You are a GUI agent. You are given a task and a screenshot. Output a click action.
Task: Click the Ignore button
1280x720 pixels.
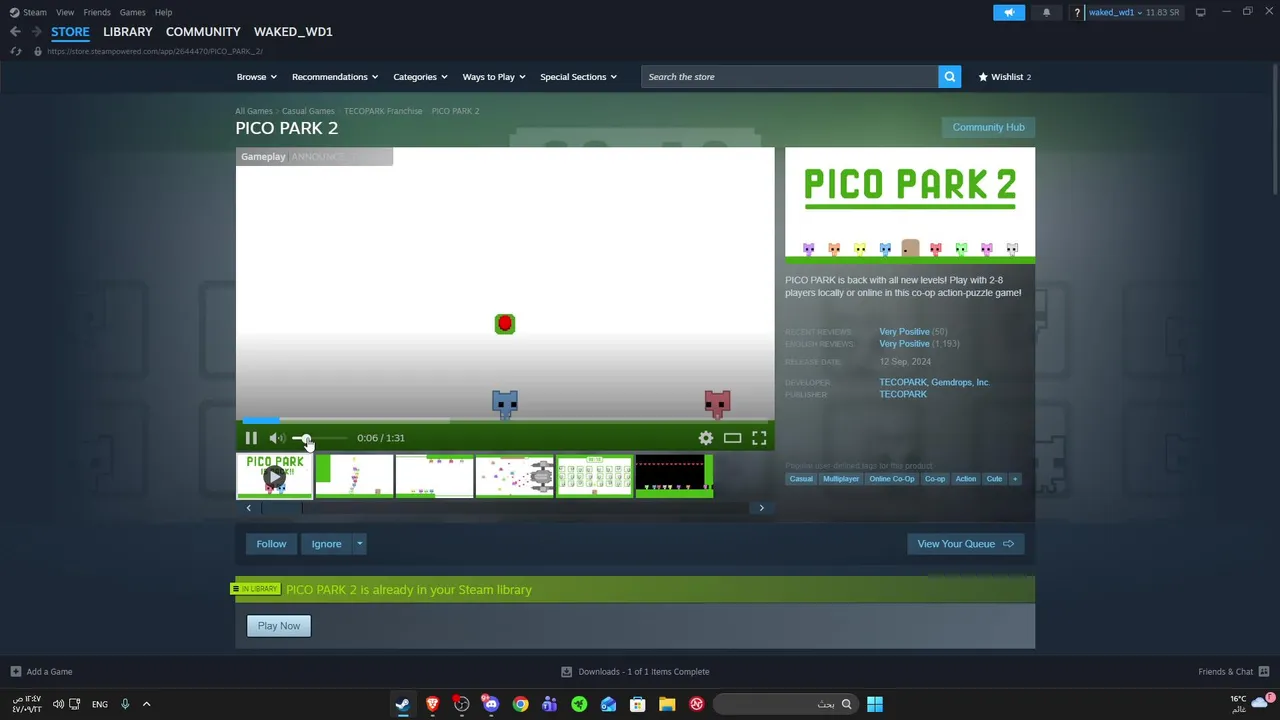click(x=326, y=544)
